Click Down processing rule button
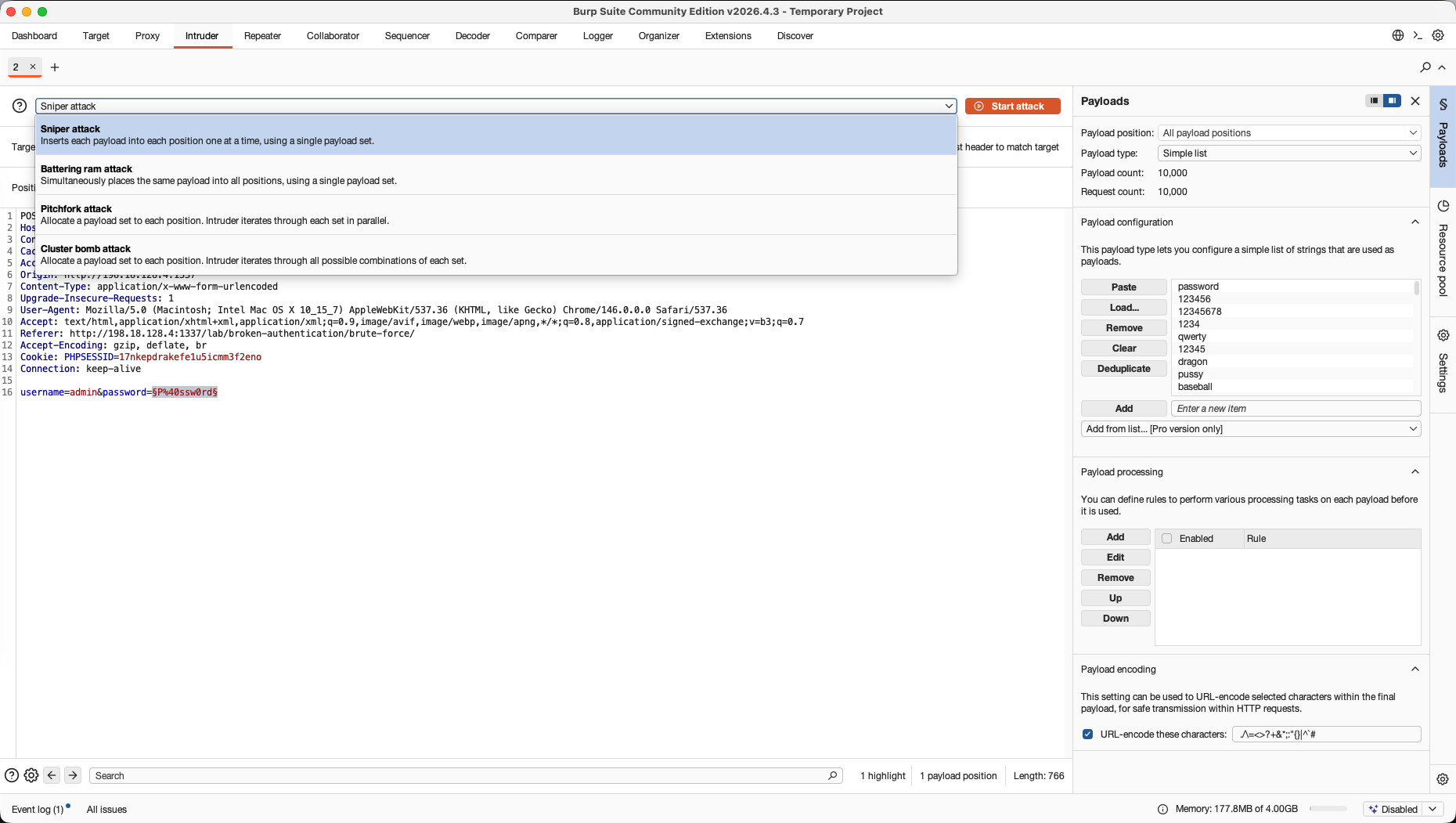1456x823 pixels. point(1115,619)
